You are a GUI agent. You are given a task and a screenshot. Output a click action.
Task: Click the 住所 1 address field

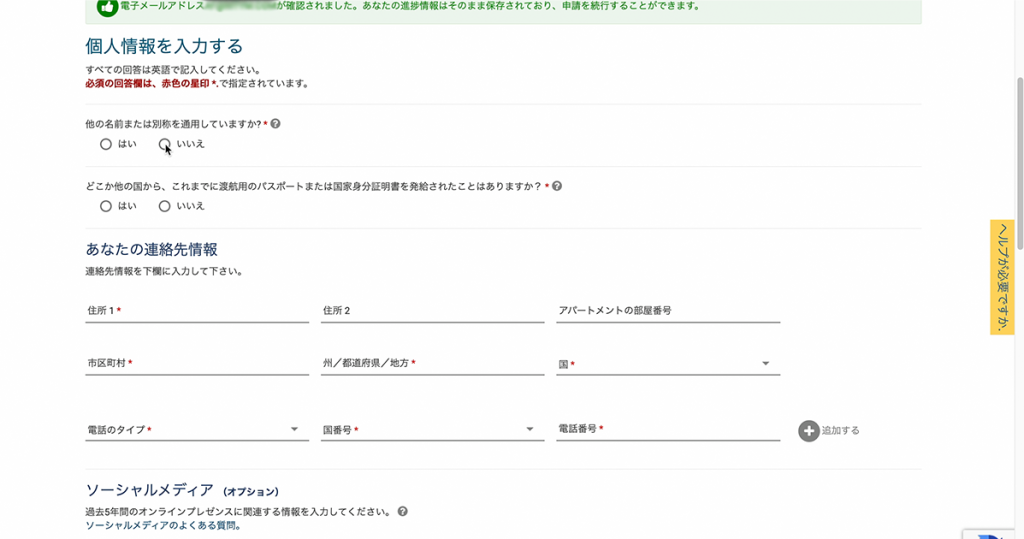click(197, 311)
